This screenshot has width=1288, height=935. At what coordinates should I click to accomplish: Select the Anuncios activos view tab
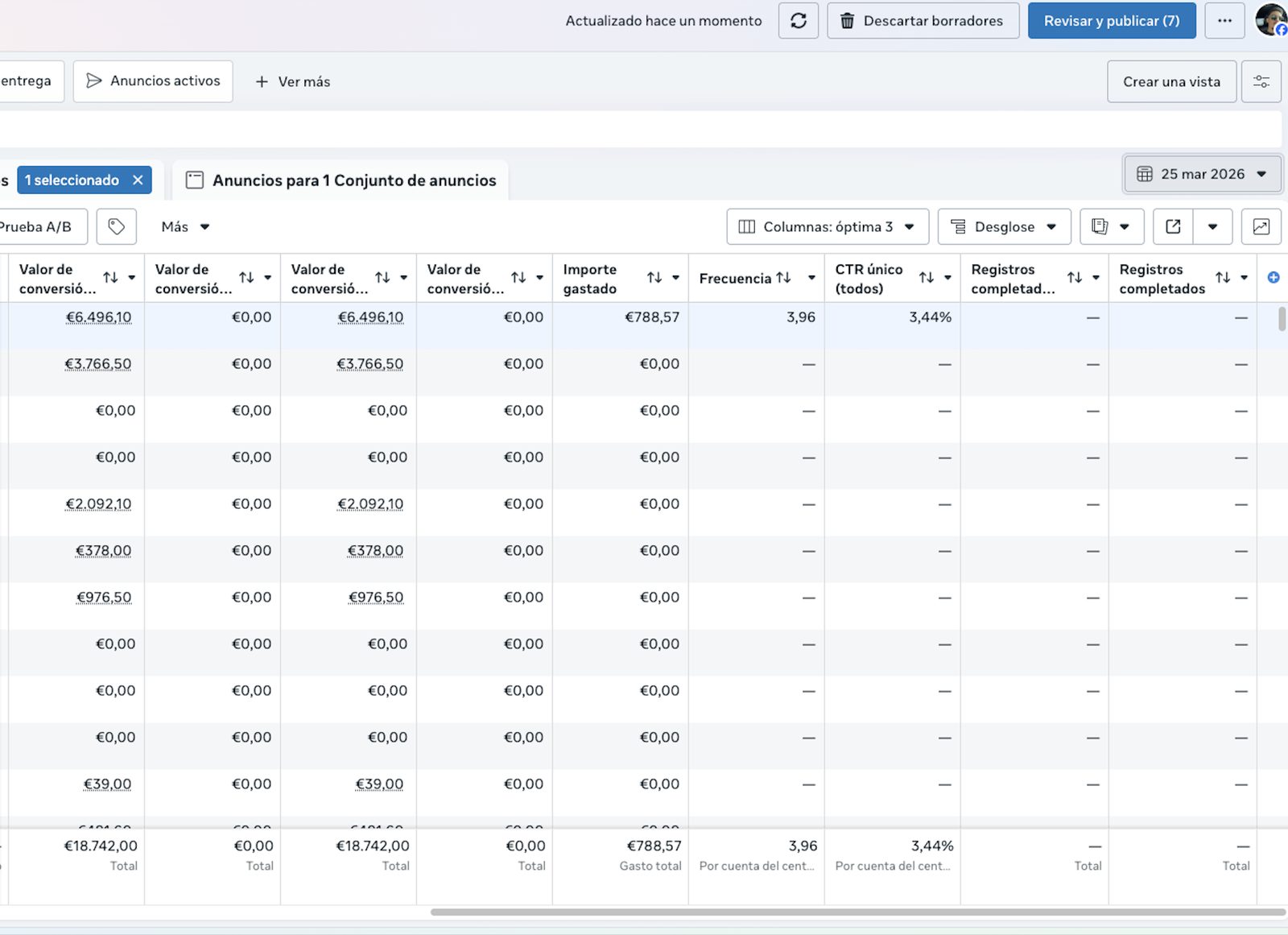pos(153,81)
